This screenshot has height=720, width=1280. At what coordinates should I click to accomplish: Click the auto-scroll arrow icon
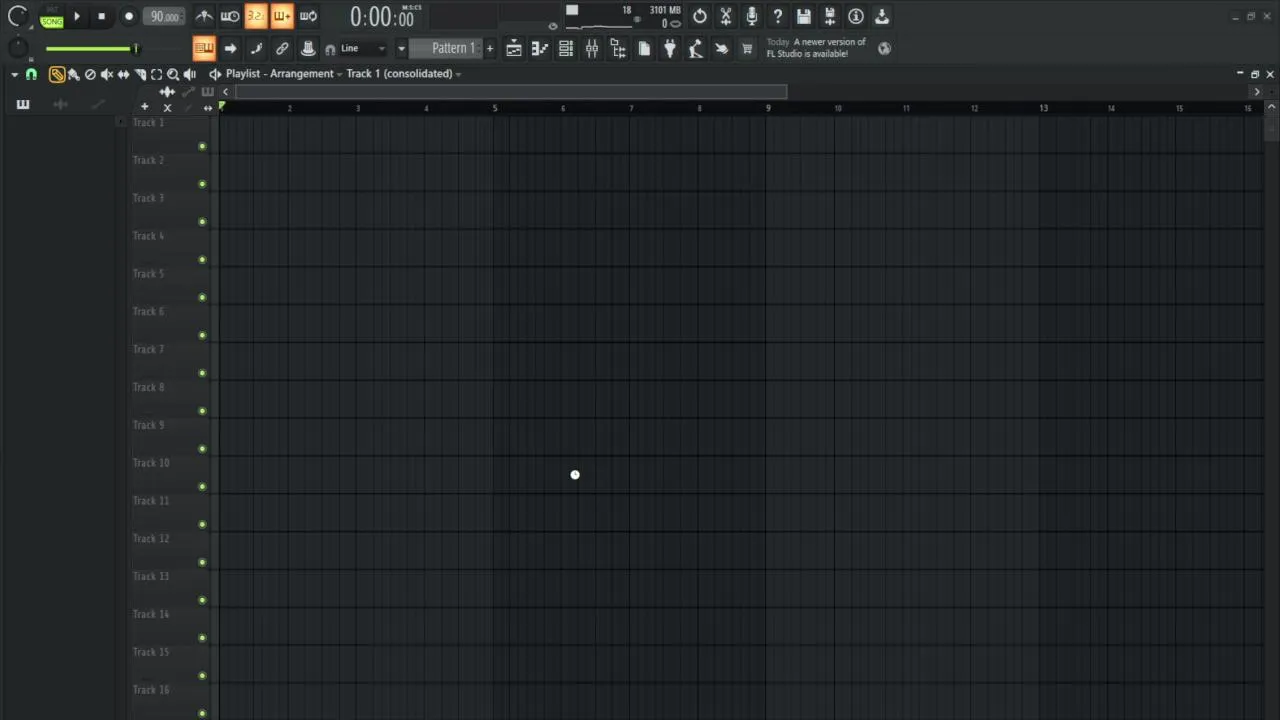[230, 48]
